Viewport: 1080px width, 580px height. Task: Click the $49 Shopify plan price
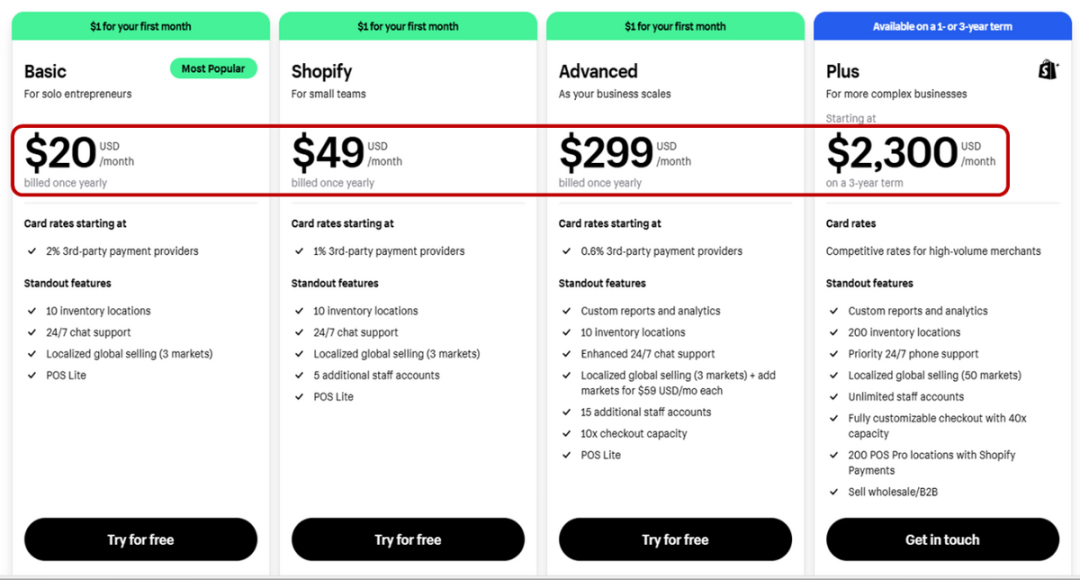point(327,153)
